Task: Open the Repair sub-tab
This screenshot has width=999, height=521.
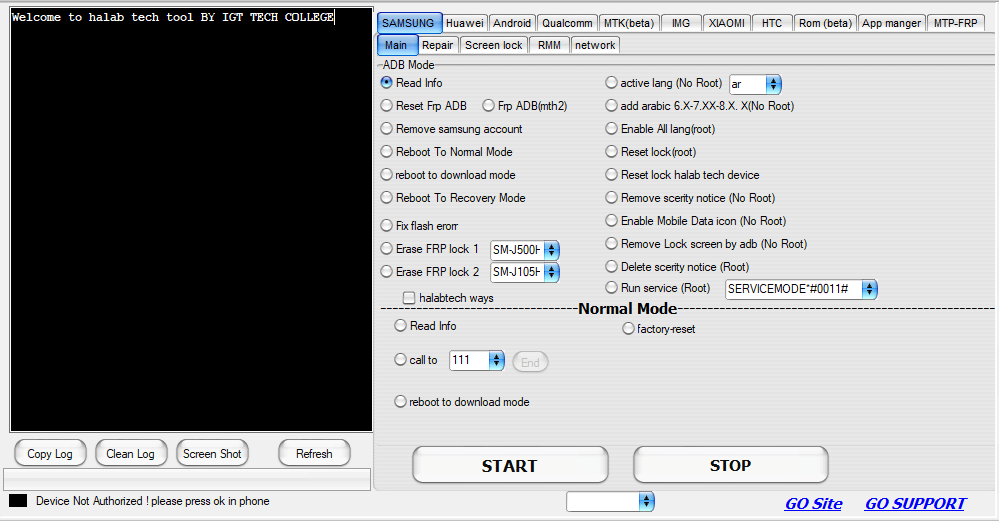Action: (437, 46)
